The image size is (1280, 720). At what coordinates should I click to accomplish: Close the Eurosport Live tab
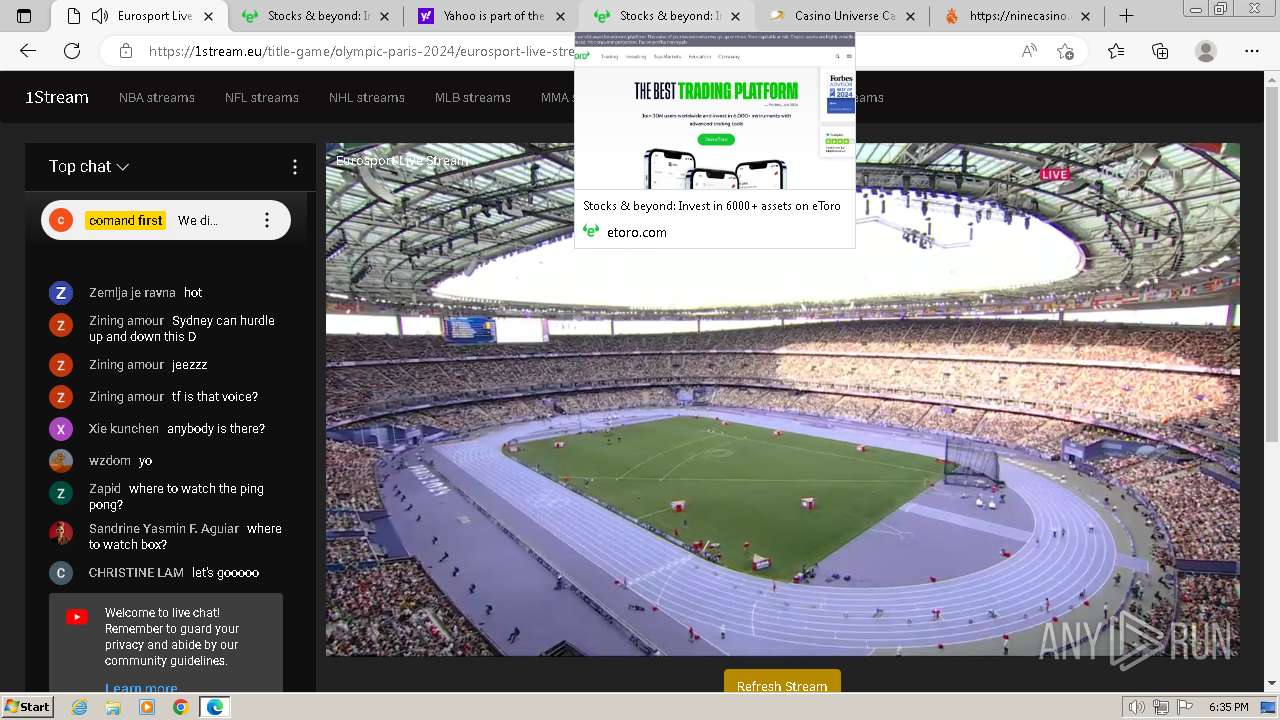tap(208, 16)
